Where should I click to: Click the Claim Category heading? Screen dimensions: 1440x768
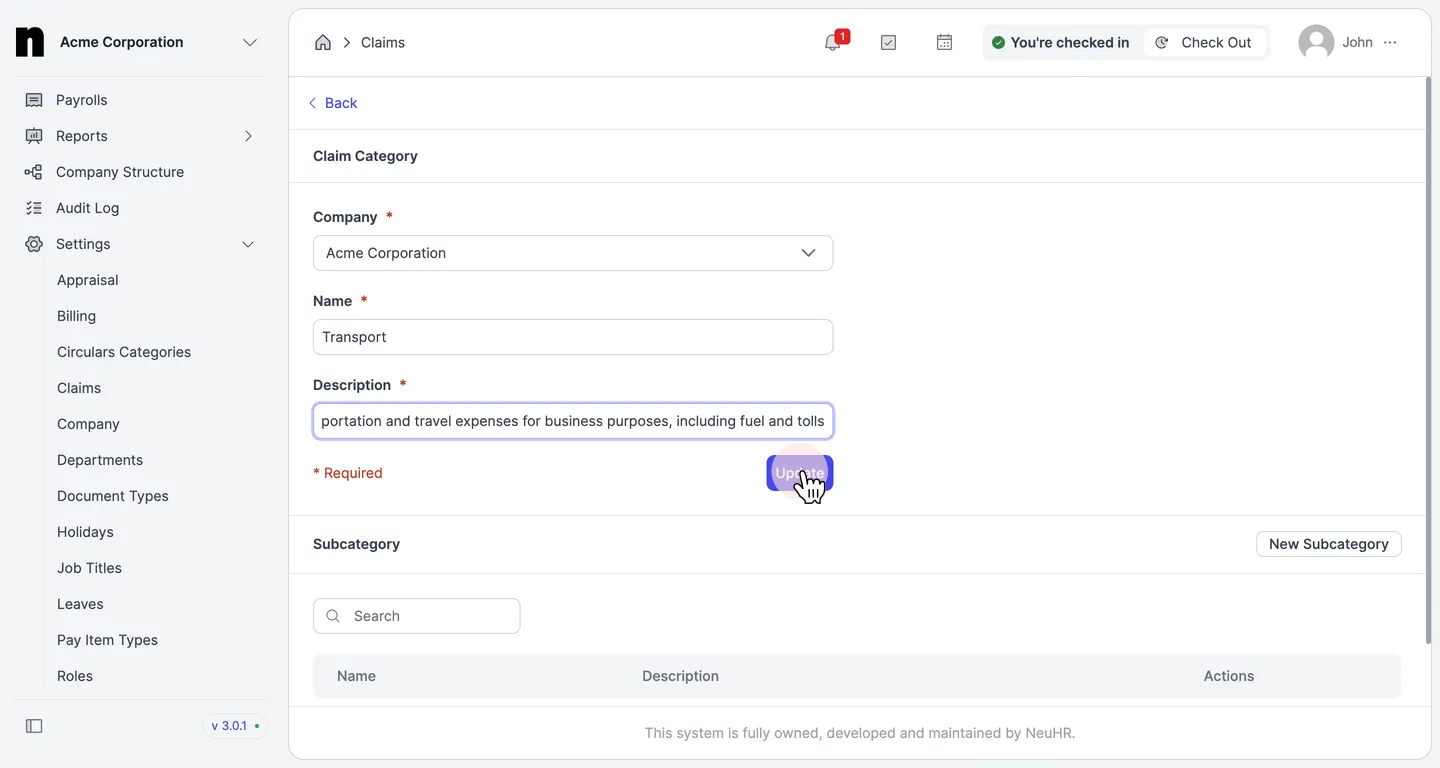point(365,156)
